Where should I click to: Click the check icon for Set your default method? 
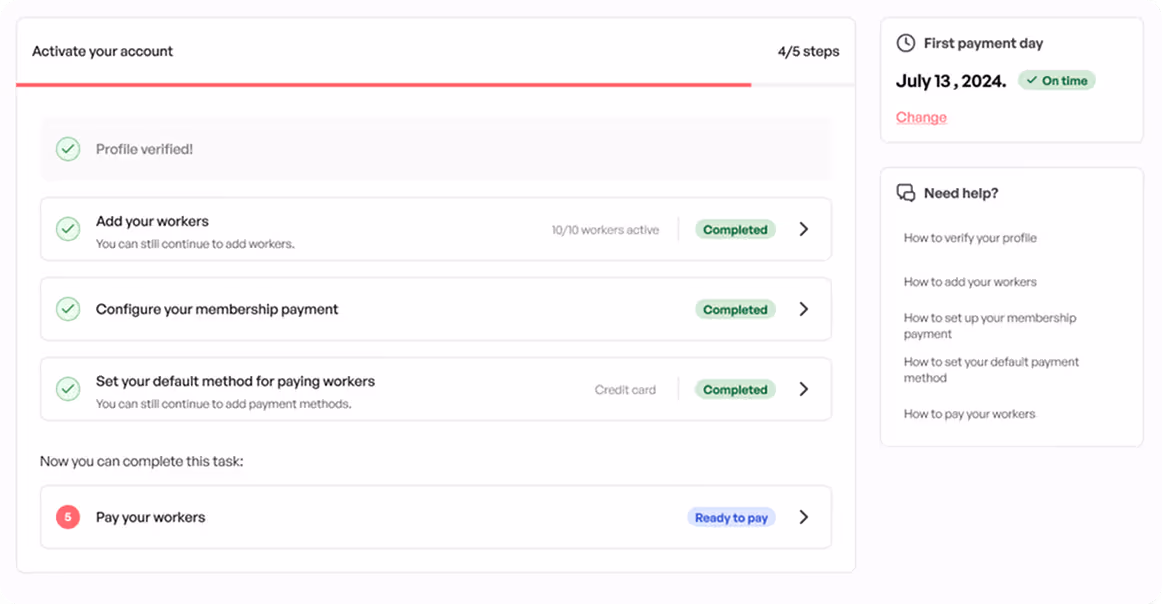point(68,389)
